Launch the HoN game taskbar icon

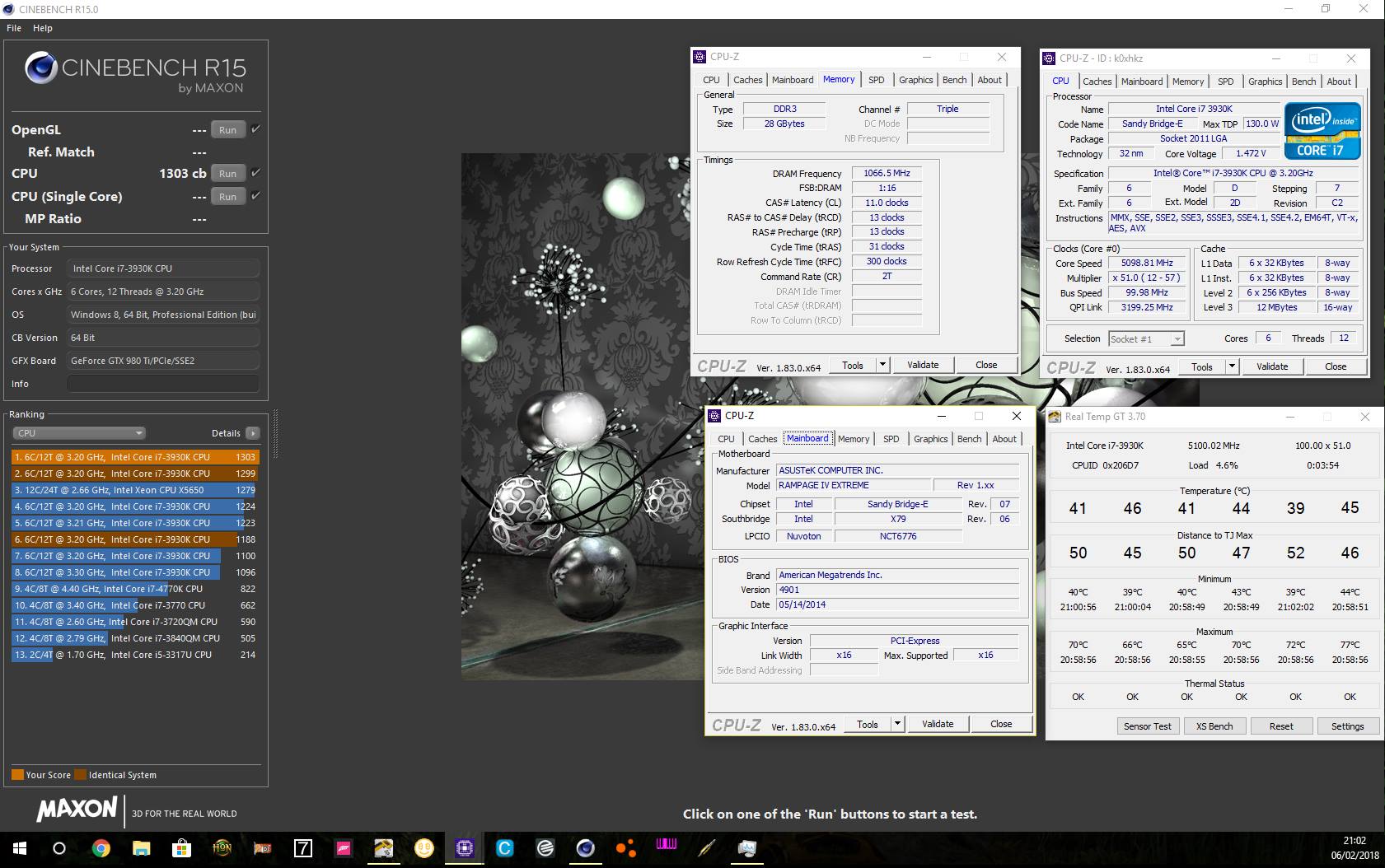(222, 847)
